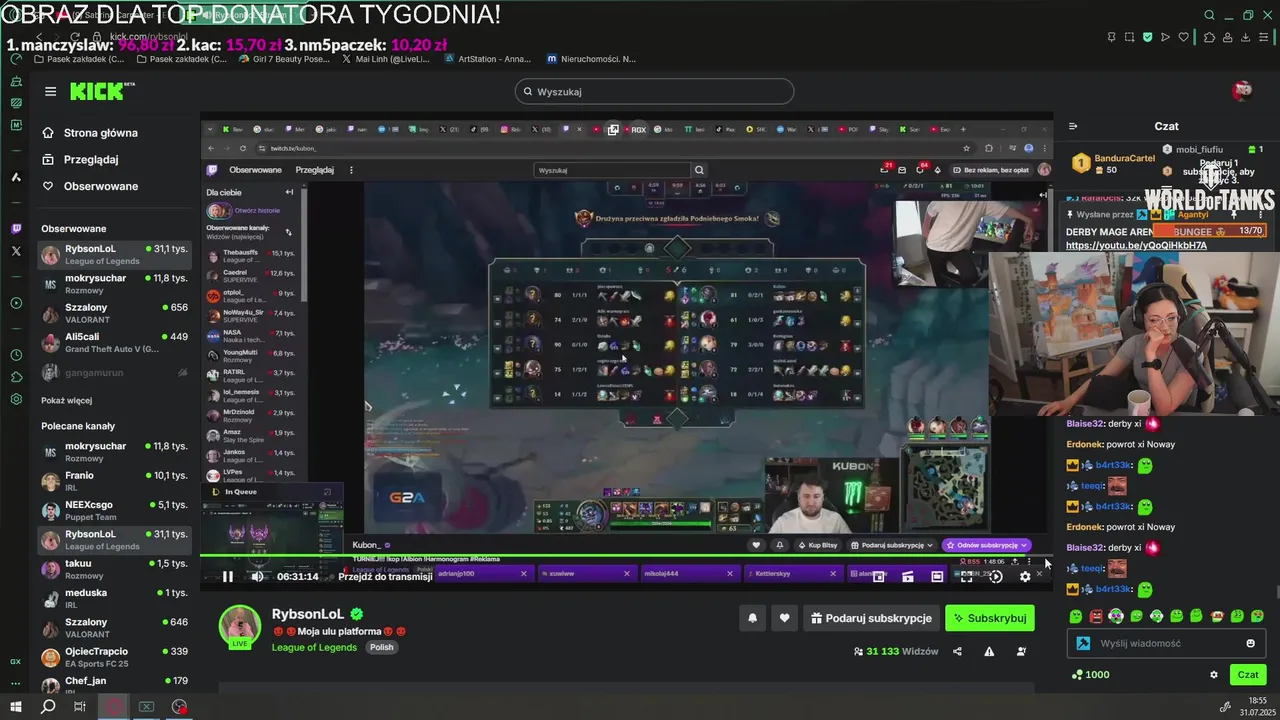The height and width of the screenshot is (720, 1280).
Task: Open League of Legends category under stream title
Action: pos(315,647)
